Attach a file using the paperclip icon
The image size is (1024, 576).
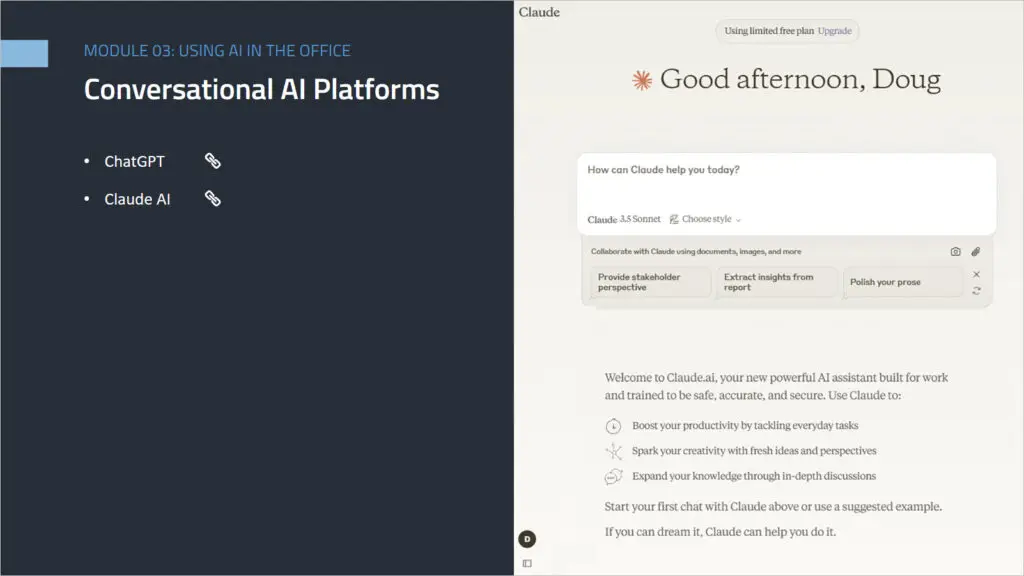(976, 251)
